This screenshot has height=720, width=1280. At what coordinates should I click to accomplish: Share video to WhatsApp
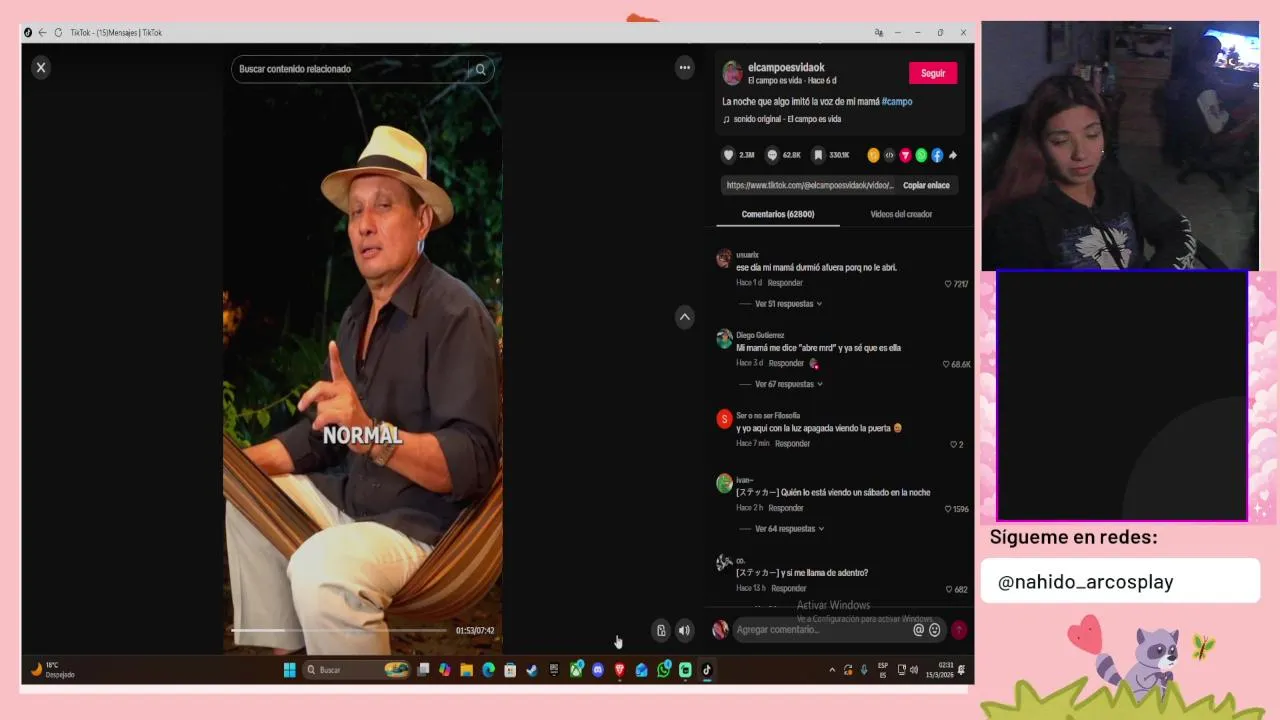pos(921,155)
